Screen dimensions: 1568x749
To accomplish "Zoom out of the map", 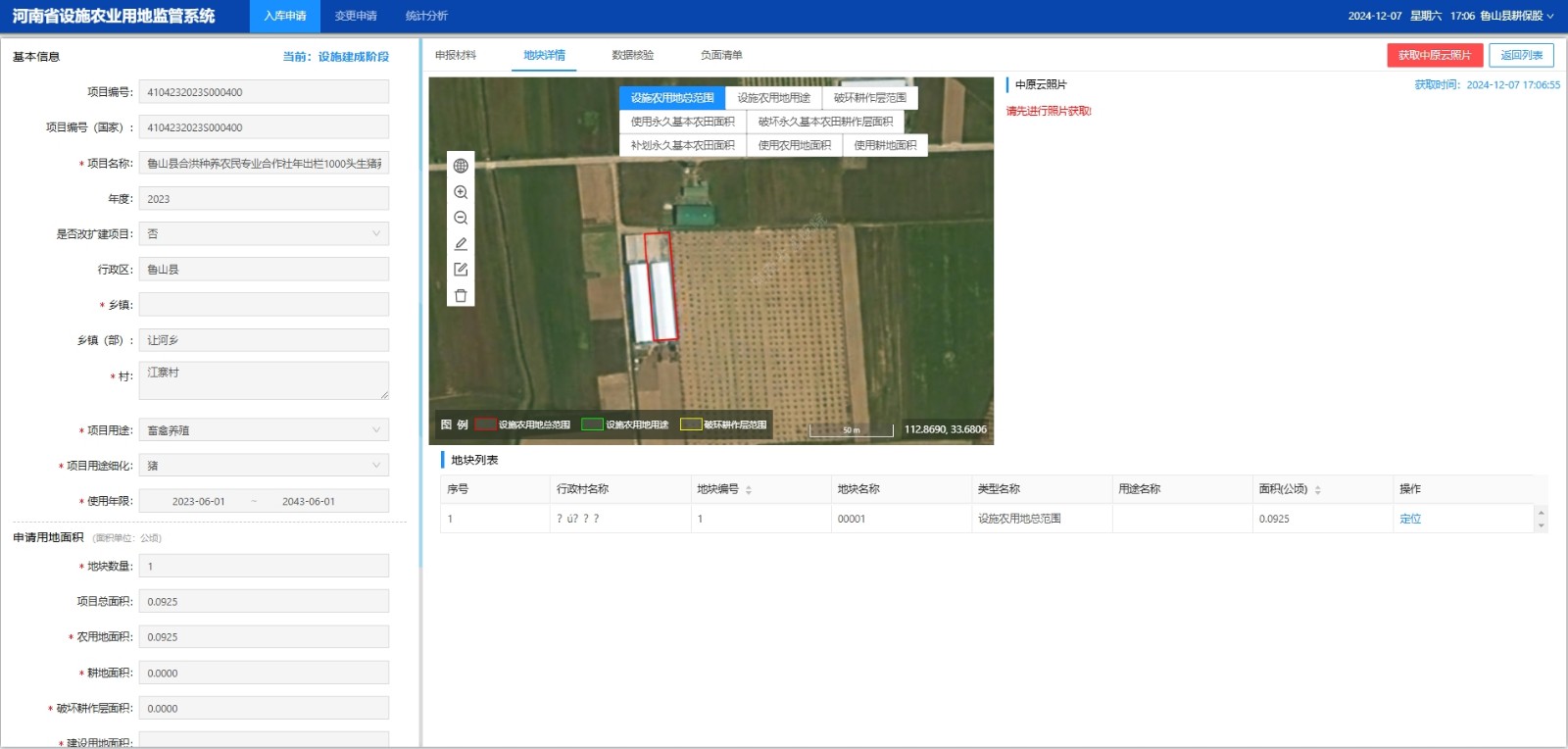I will coord(461,218).
